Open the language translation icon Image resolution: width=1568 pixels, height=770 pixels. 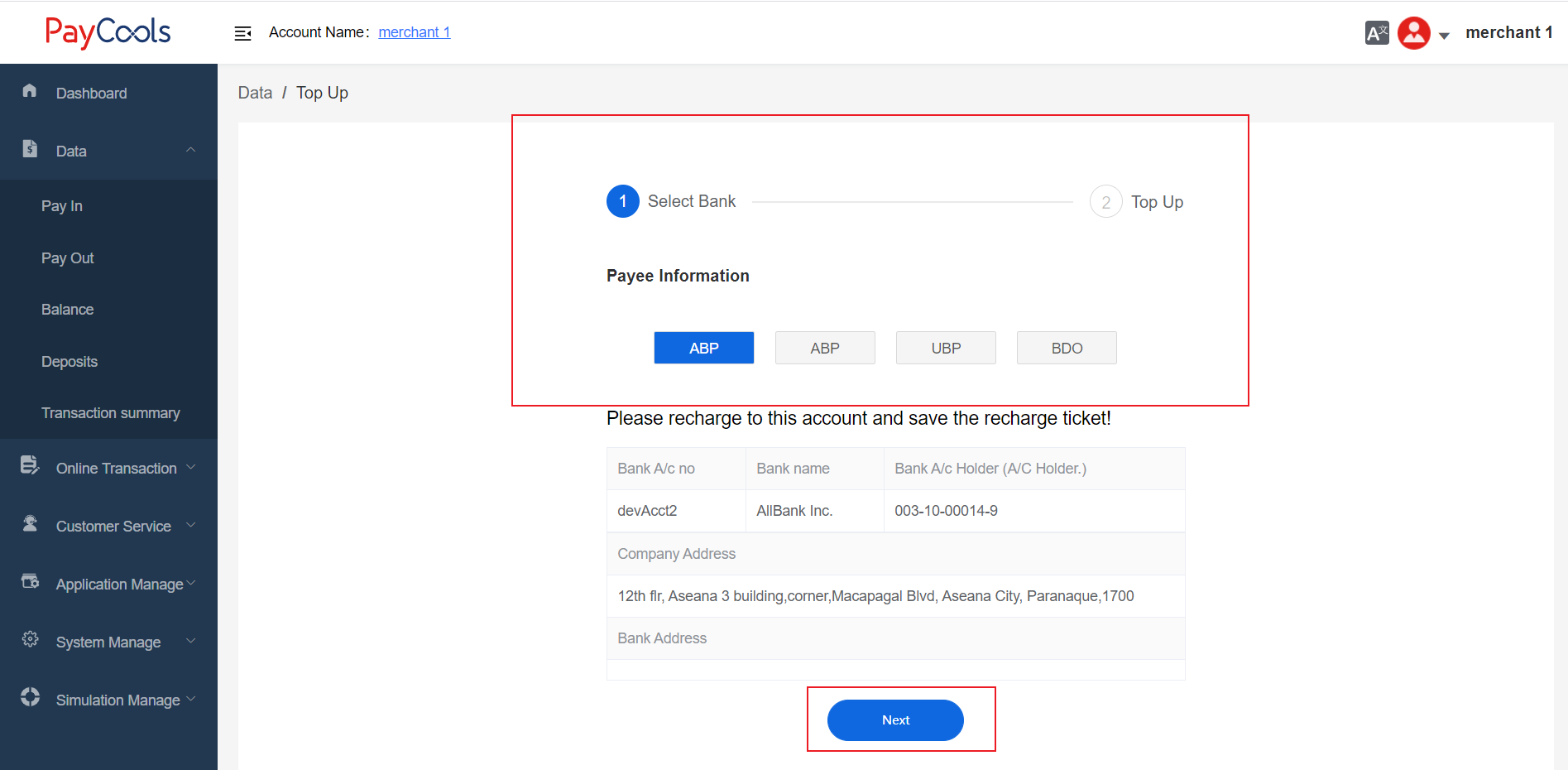[x=1376, y=33]
